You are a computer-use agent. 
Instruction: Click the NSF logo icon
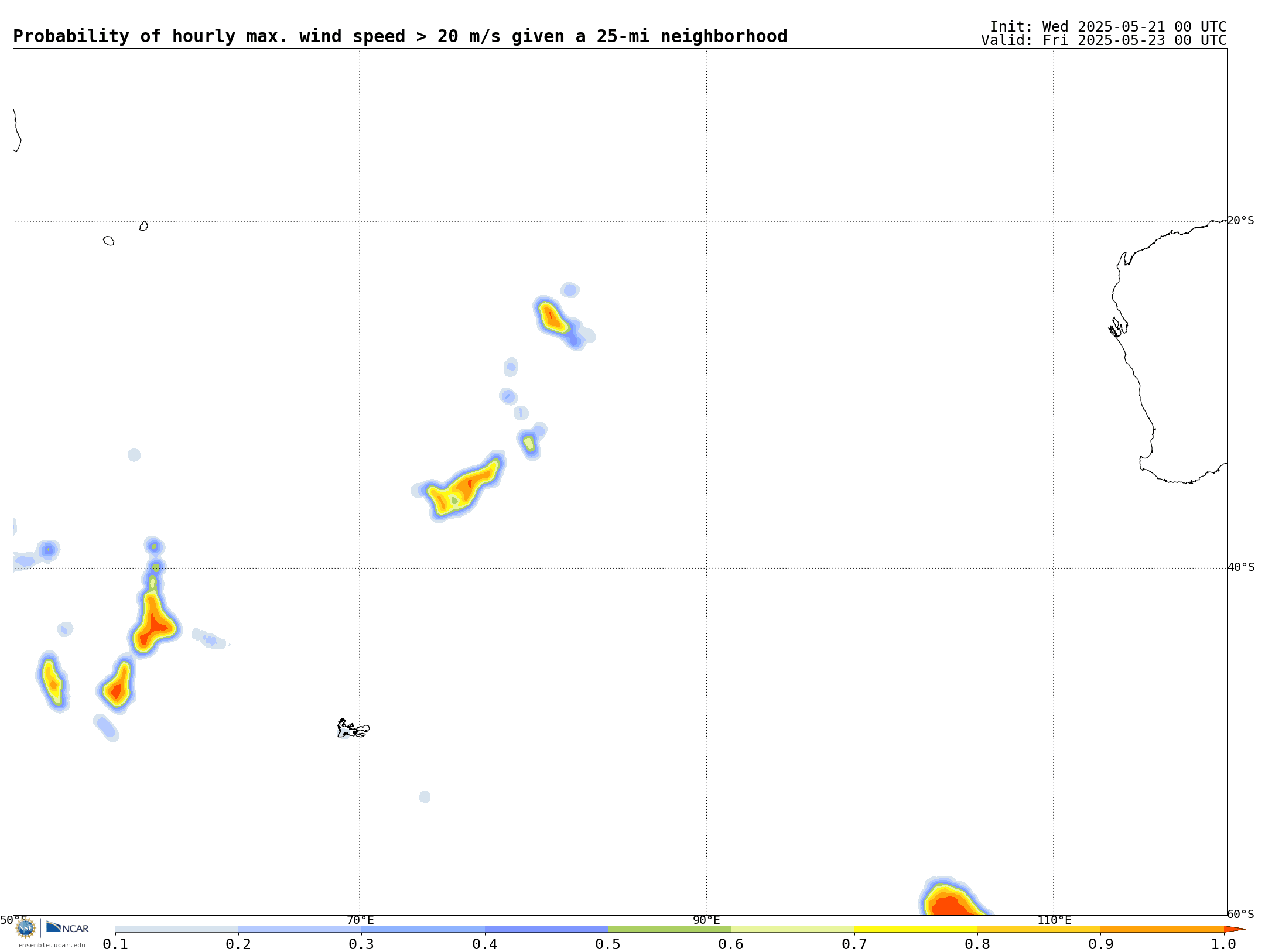26,927
